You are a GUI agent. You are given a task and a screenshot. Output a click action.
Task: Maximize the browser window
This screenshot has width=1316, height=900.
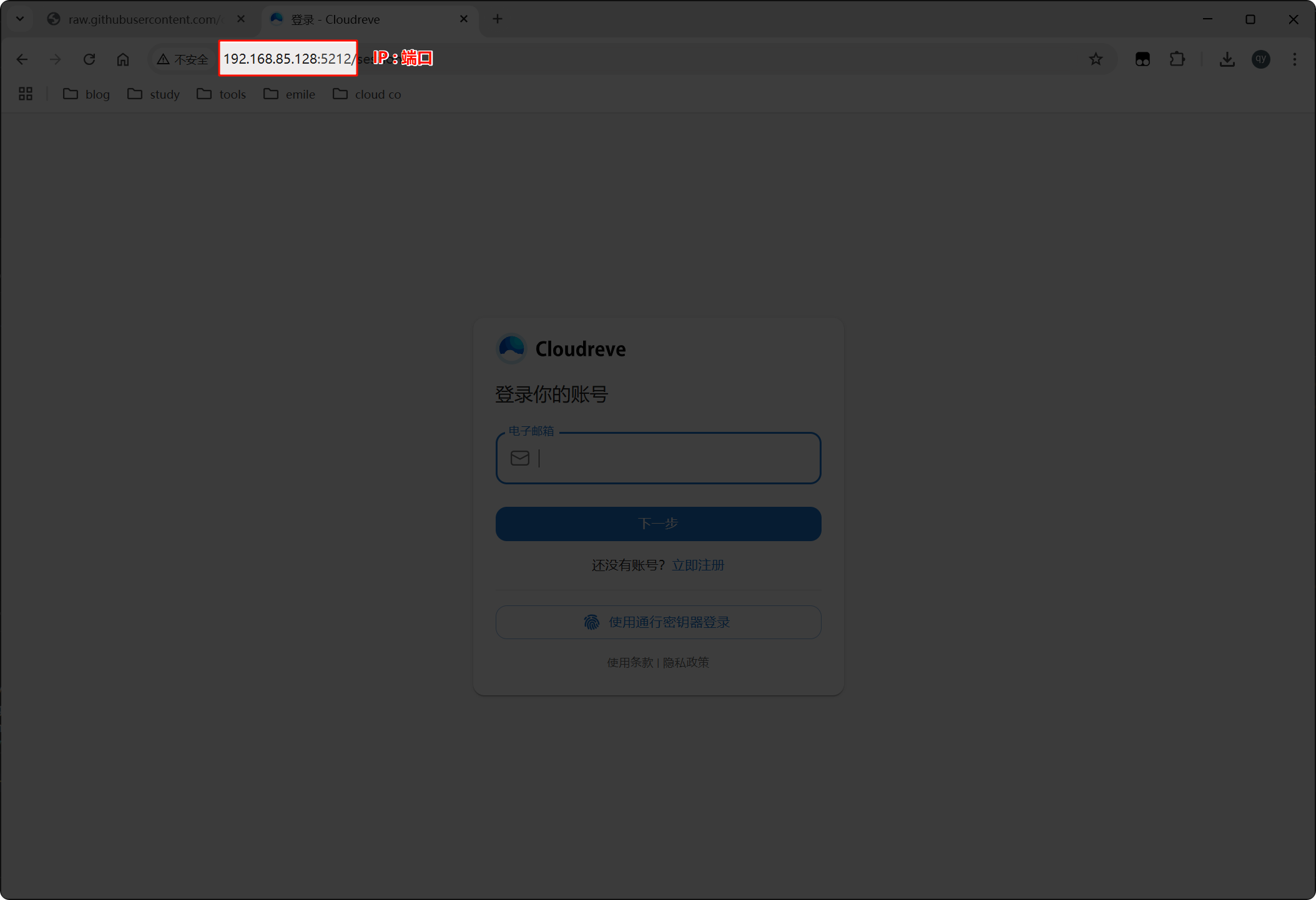tap(1250, 19)
